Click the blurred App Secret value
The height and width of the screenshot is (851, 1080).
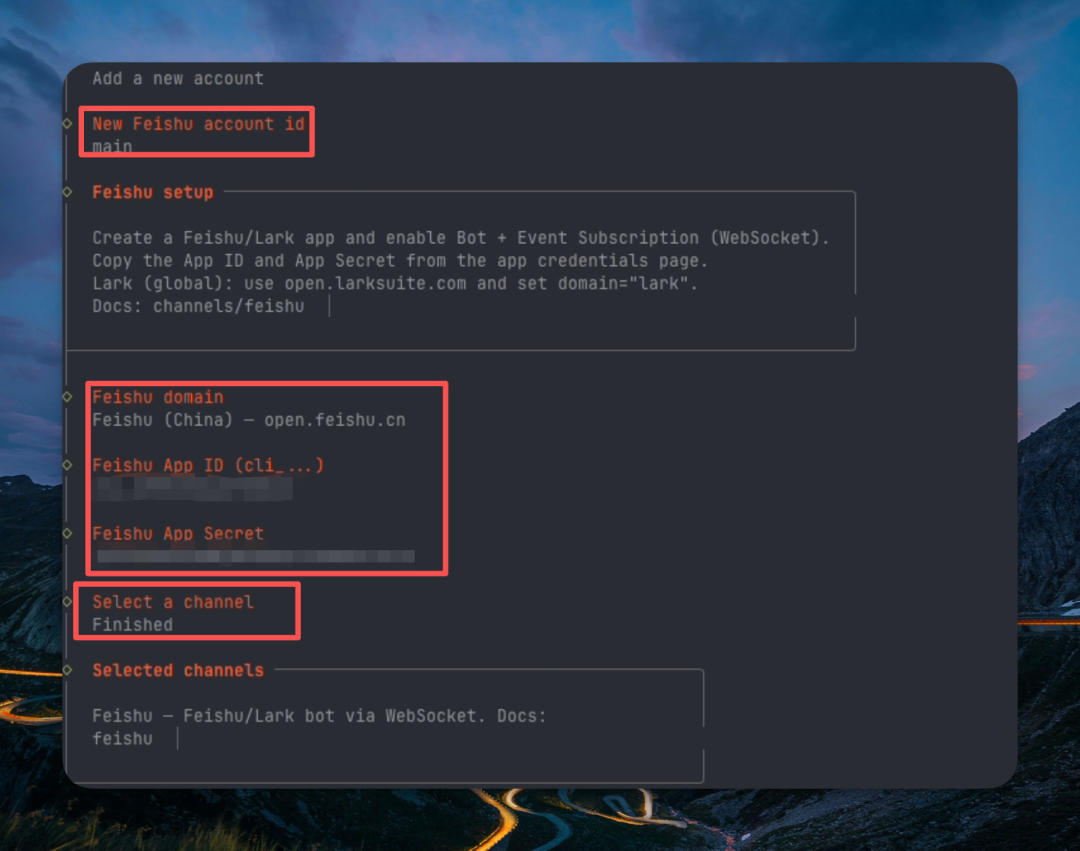(256, 556)
